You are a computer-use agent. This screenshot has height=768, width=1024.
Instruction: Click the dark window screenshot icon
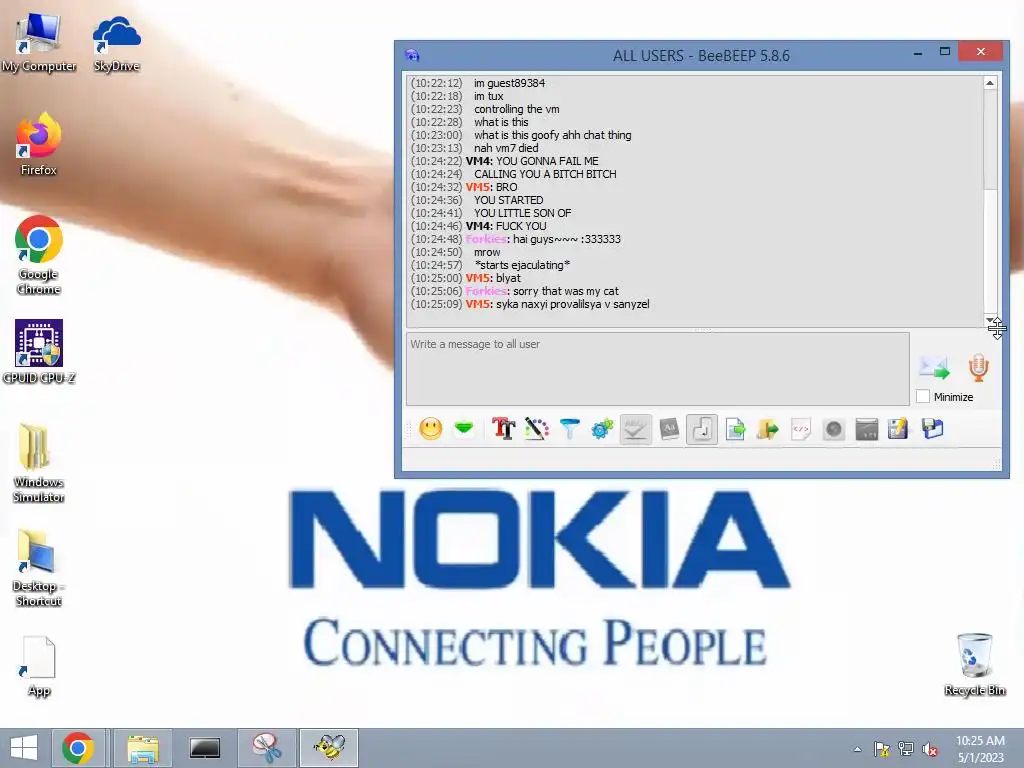[x=867, y=429]
